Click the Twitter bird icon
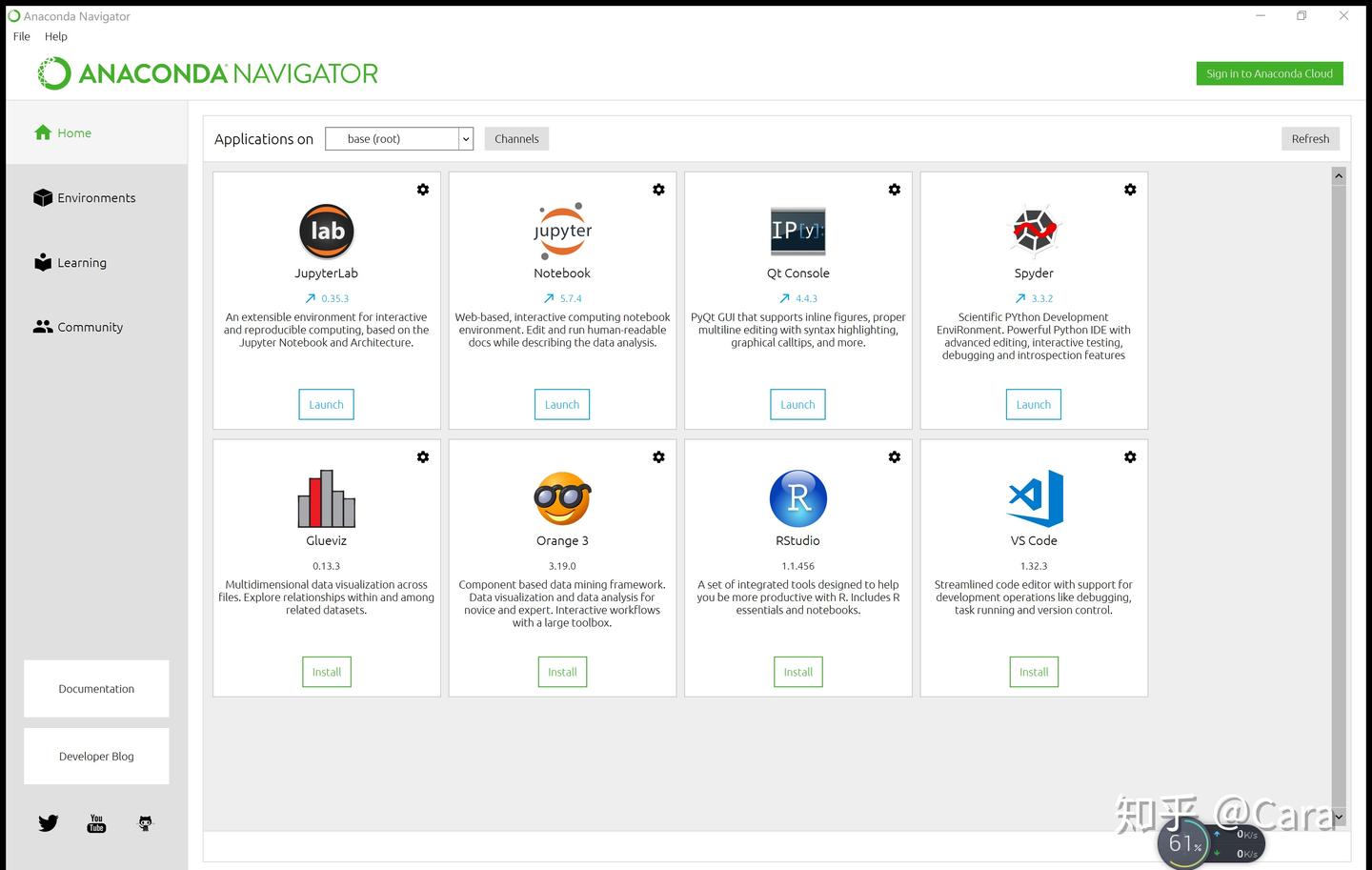This screenshot has width=1372, height=870. point(49,823)
